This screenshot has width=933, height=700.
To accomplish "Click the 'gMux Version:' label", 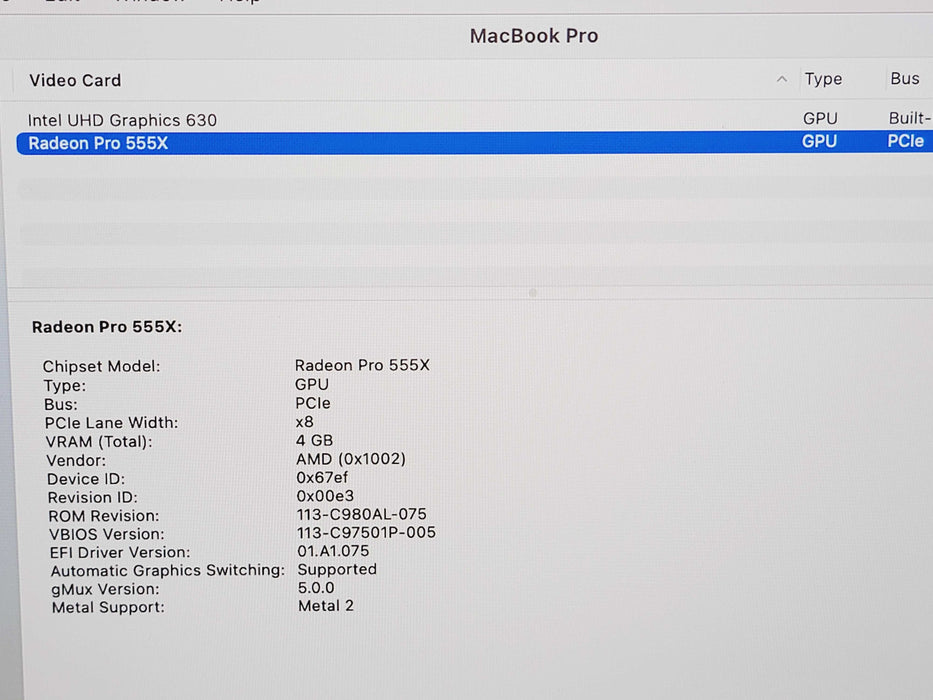I will [105, 589].
